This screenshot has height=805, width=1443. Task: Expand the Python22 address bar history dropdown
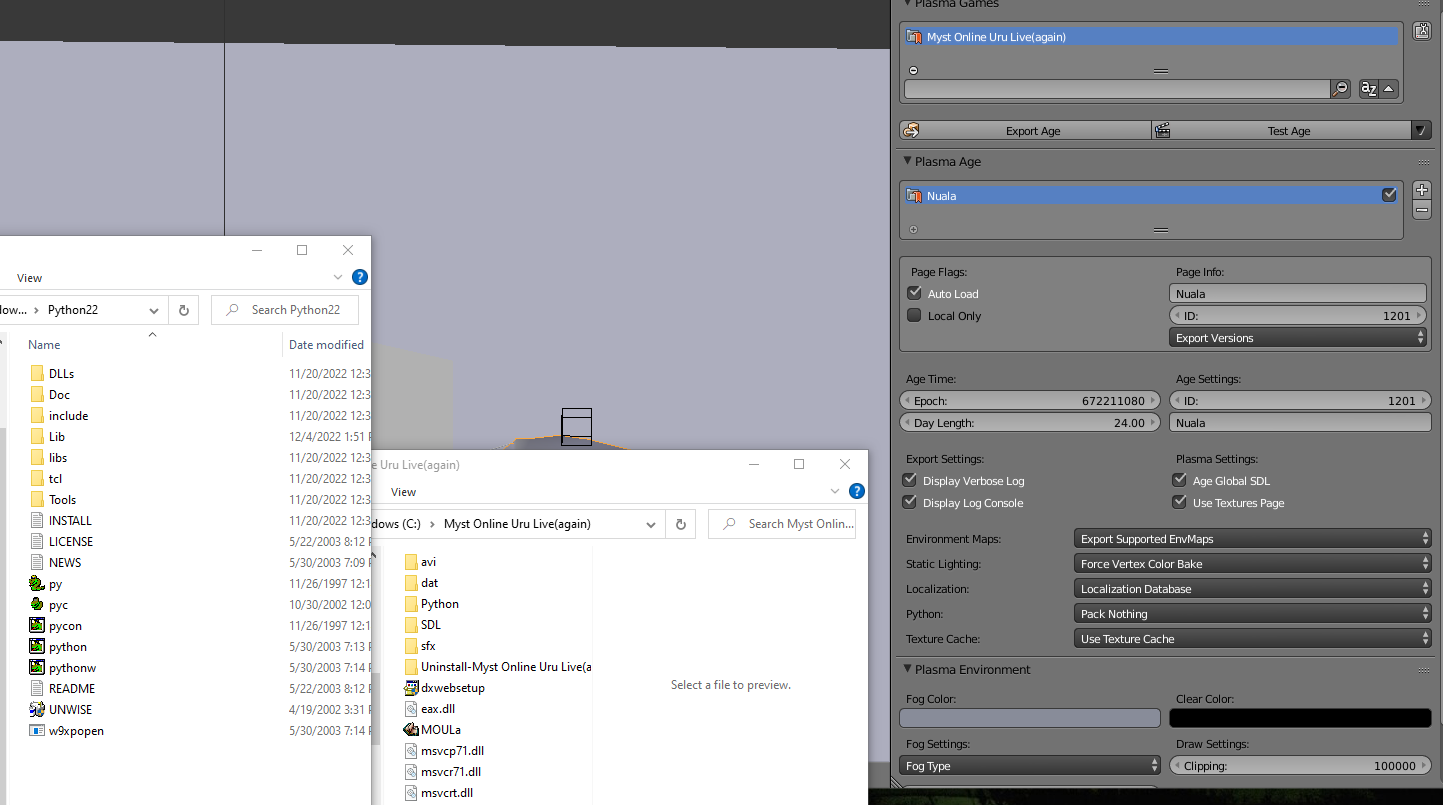pyautogui.click(x=154, y=310)
